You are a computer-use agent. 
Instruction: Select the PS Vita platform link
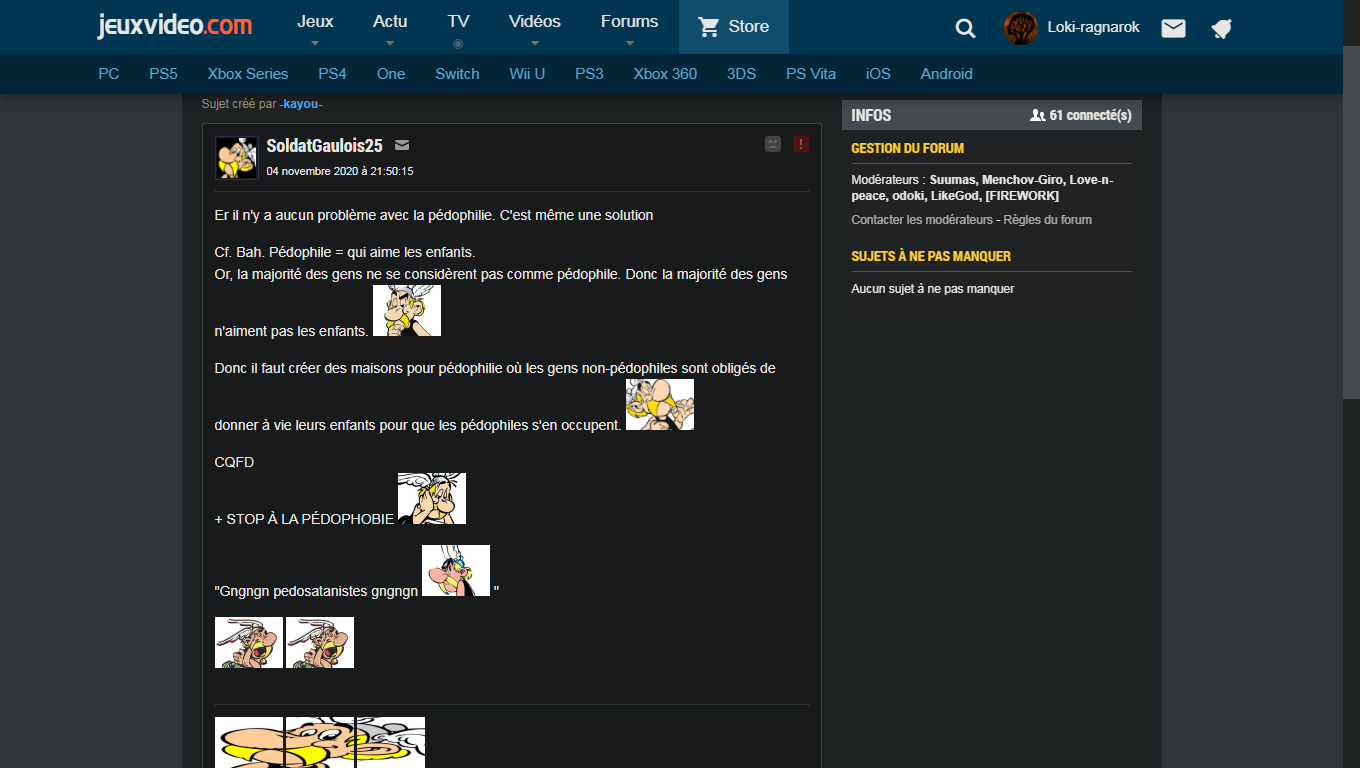pos(811,74)
